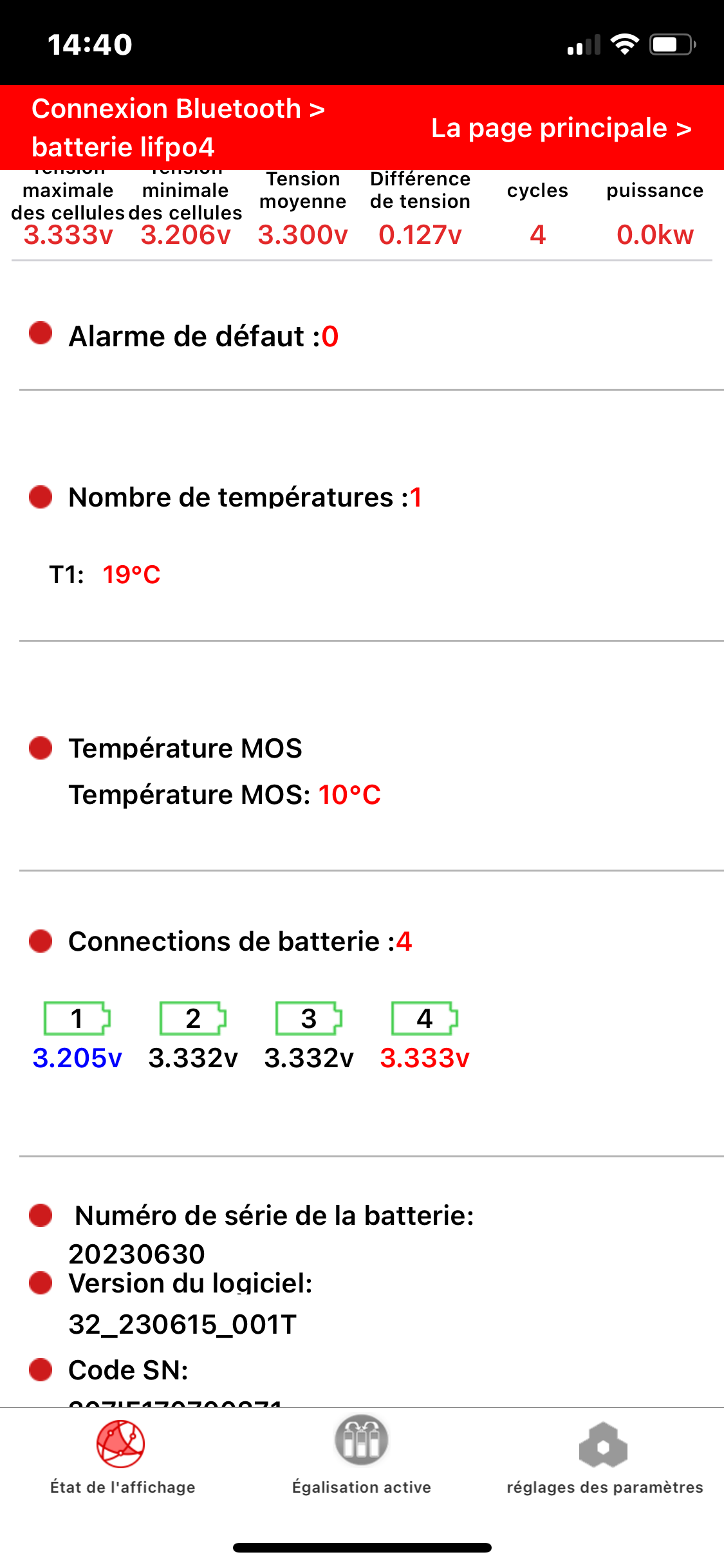Select battery cell 3 icon
Image resolution: width=724 pixels, height=1568 pixels.
(309, 1018)
